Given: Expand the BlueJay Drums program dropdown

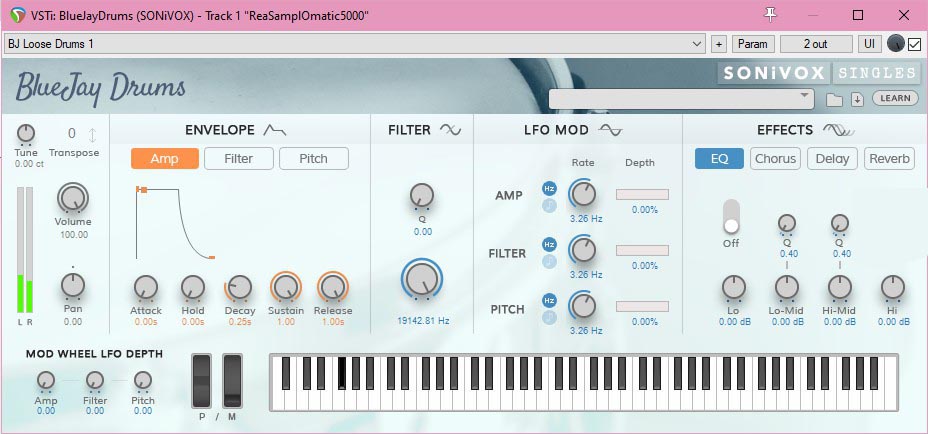Looking at the screenshot, I should pos(682,97).
